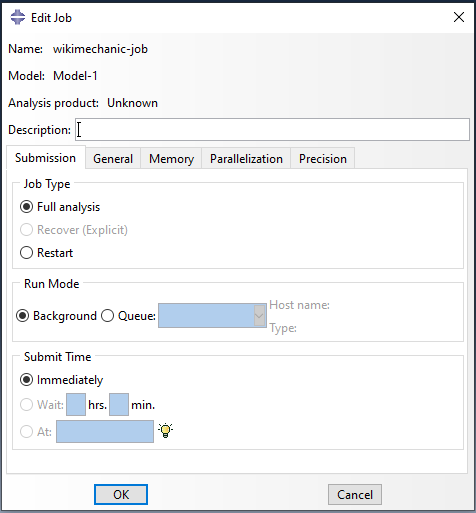Viewport: 476px width, 513px height.
Task: Click the Cancel button
Action: point(355,494)
